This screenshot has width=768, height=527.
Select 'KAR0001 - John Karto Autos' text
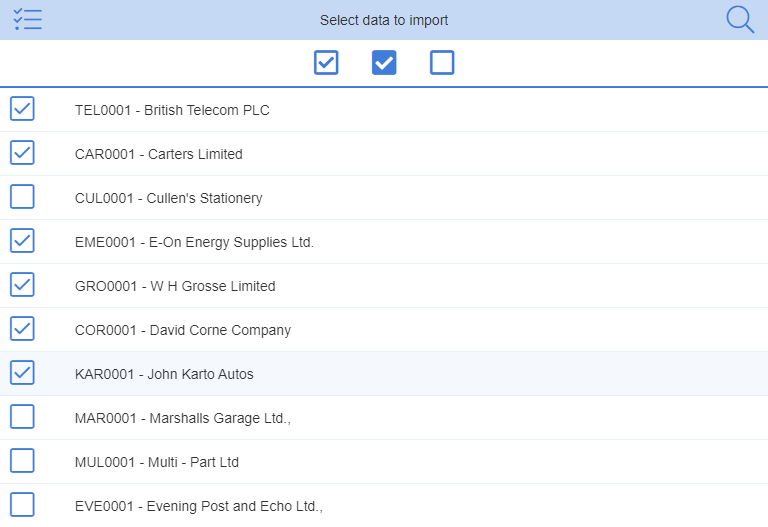[x=164, y=374]
